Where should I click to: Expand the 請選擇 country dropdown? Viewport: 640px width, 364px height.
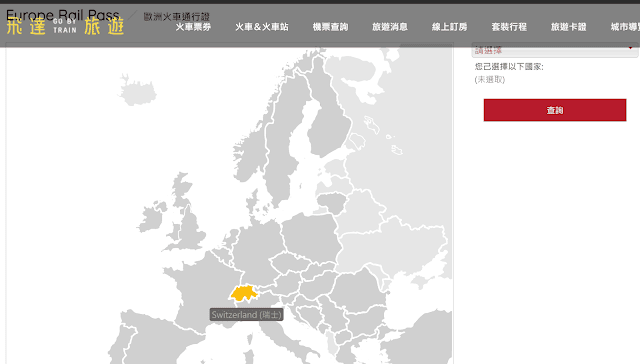(555, 50)
